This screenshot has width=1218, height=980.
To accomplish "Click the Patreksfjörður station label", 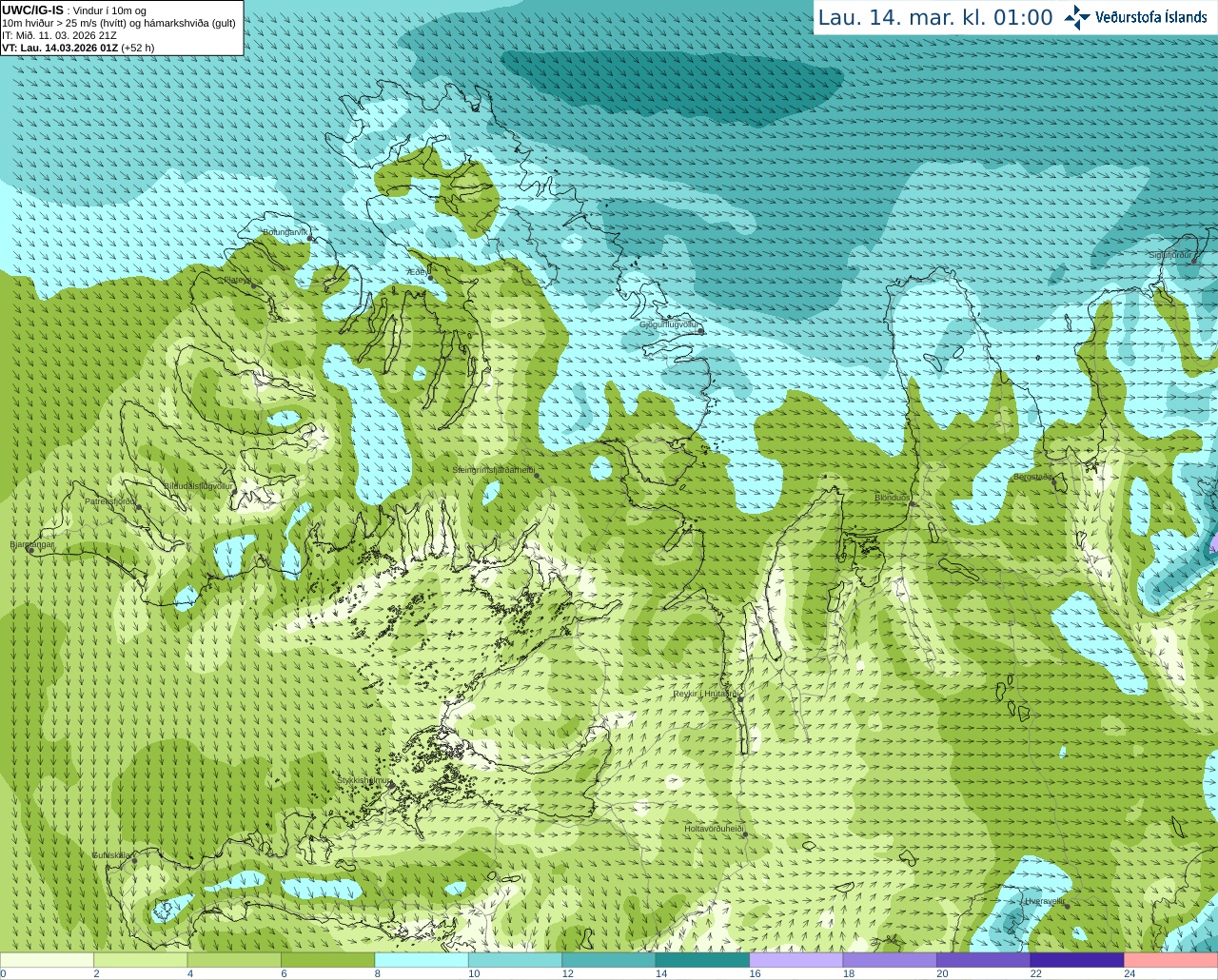I will pyautogui.click(x=110, y=501).
